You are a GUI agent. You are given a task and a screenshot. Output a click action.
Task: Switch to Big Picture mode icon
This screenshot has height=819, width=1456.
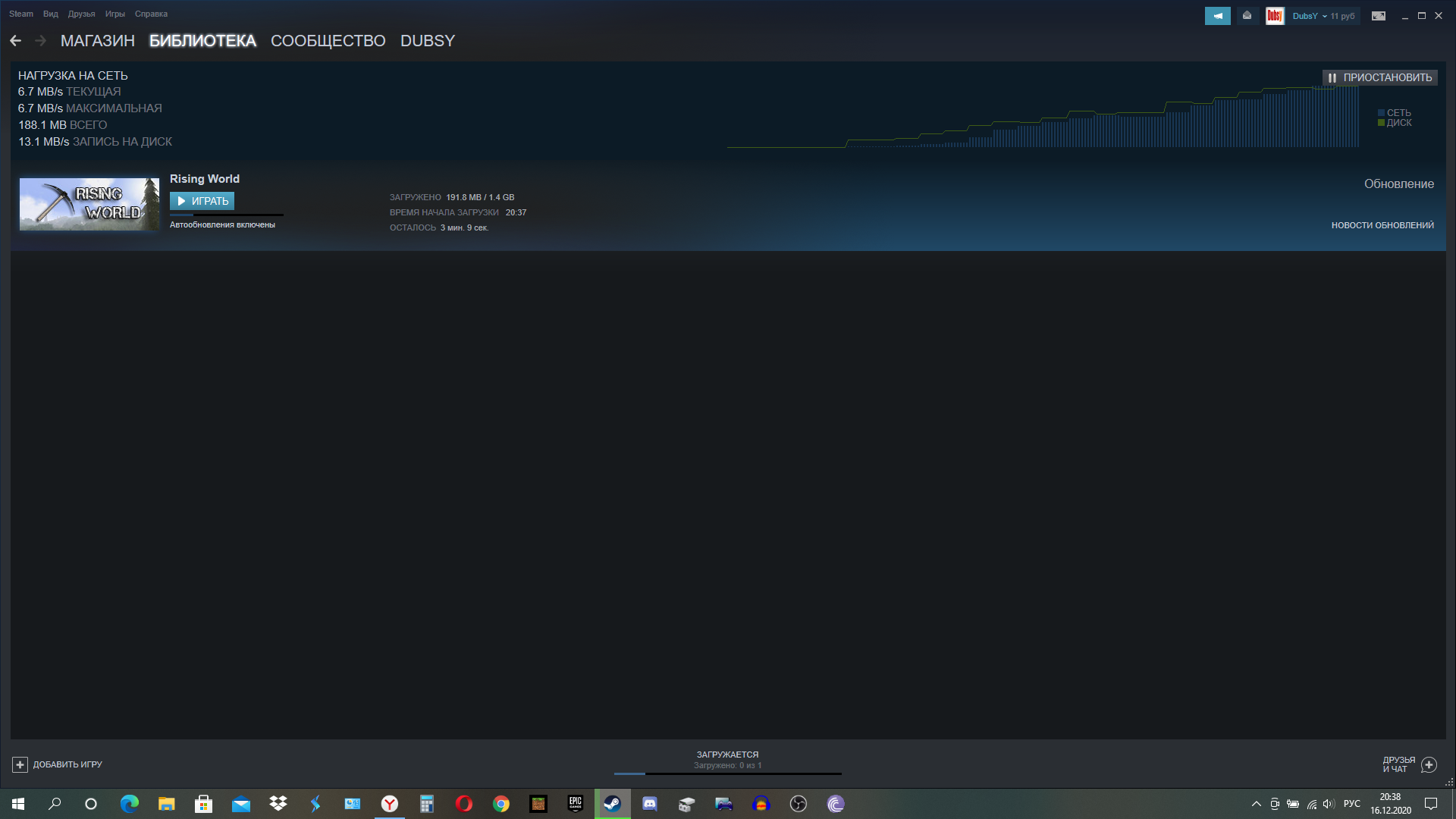coord(1379,16)
